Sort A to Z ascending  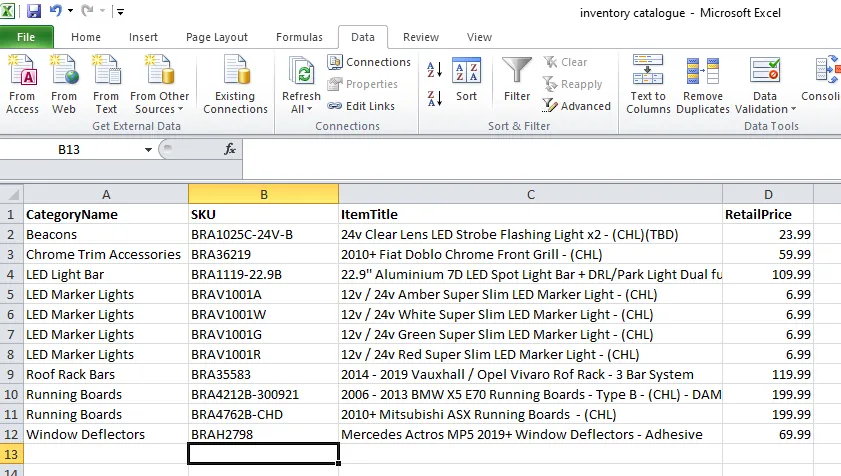pos(434,70)
